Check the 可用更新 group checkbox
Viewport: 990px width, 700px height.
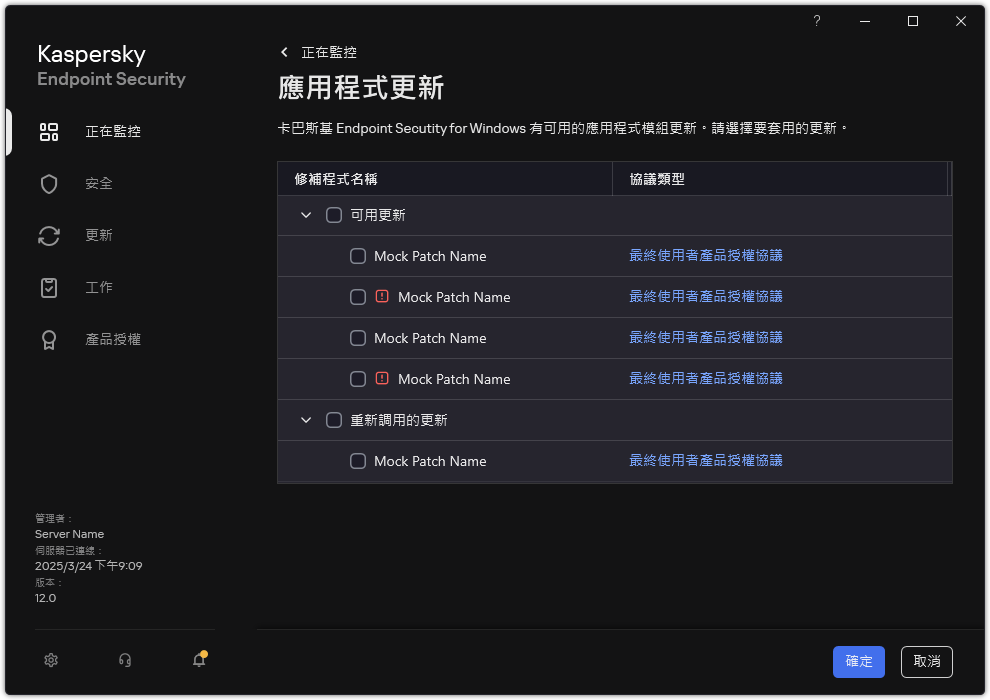tap(334, 214)
